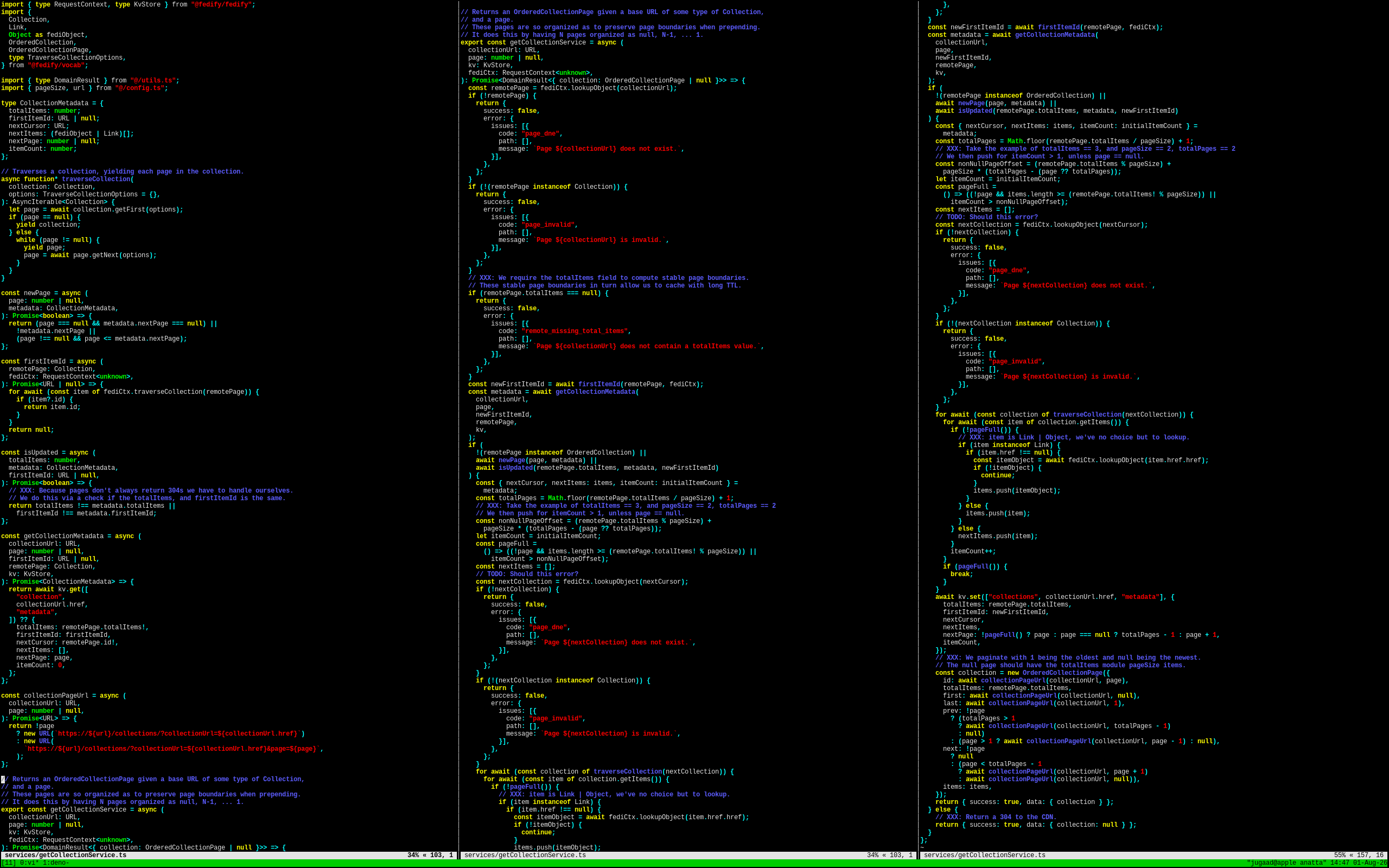
Task: Click 'const getCollectionMetadata = async (' declaration
Action: (x=71, y=536)
